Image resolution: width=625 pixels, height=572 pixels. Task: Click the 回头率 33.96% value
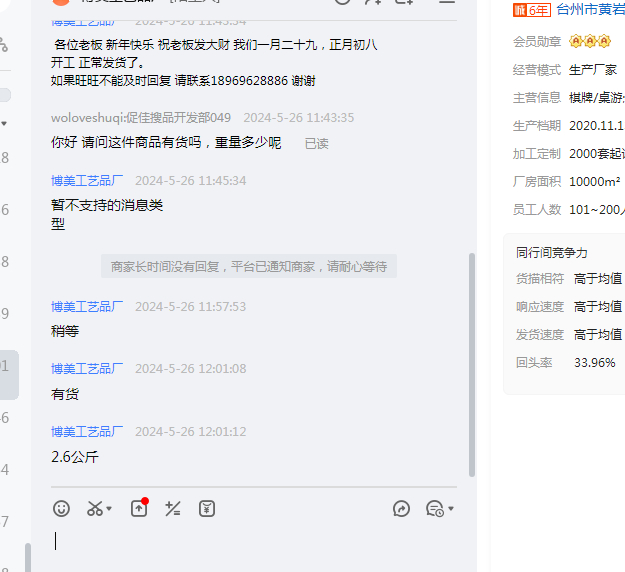coord(595,363)
